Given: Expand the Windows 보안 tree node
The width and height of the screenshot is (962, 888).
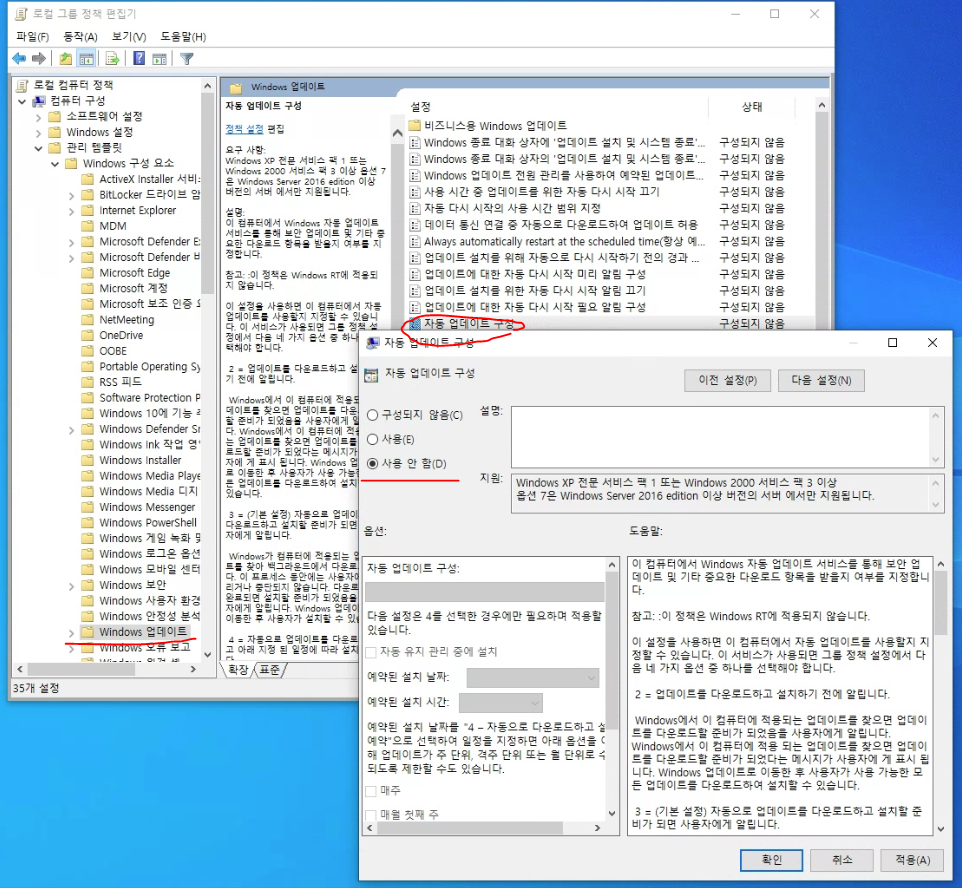Looking at the screenshot, I should (x=72, y=585).
